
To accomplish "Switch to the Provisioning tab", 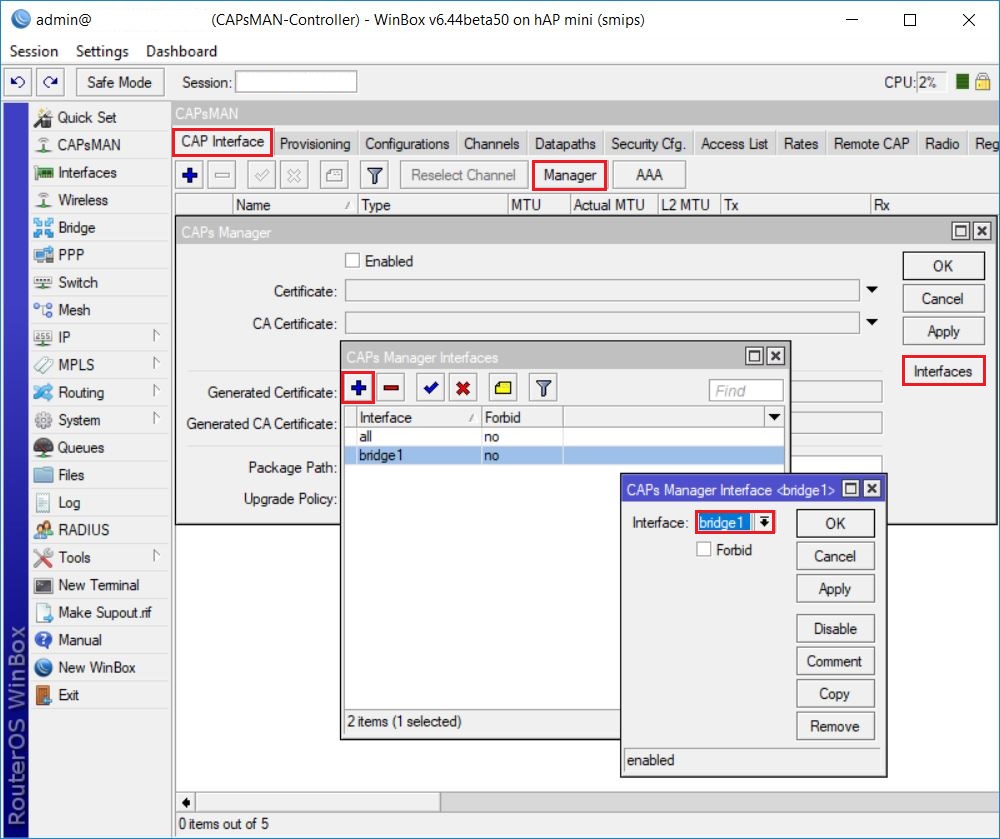I will point(315,143).
